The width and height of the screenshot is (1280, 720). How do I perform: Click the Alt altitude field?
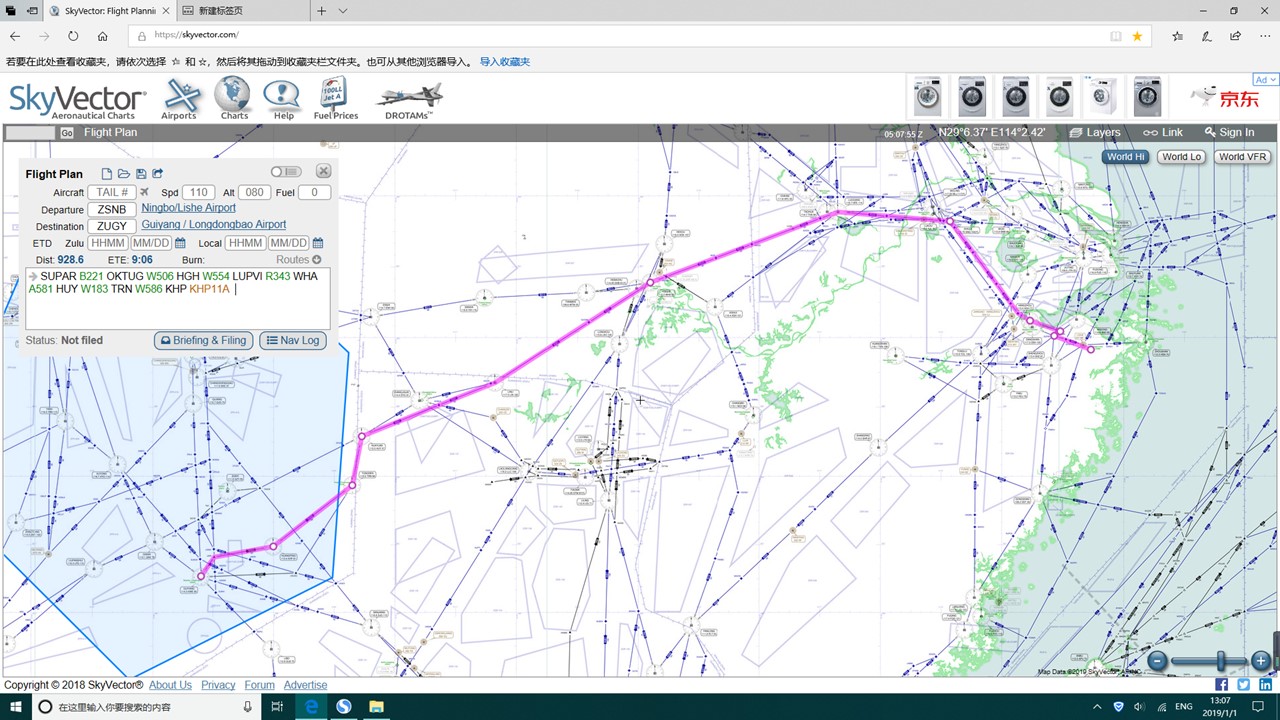[254, 193]
